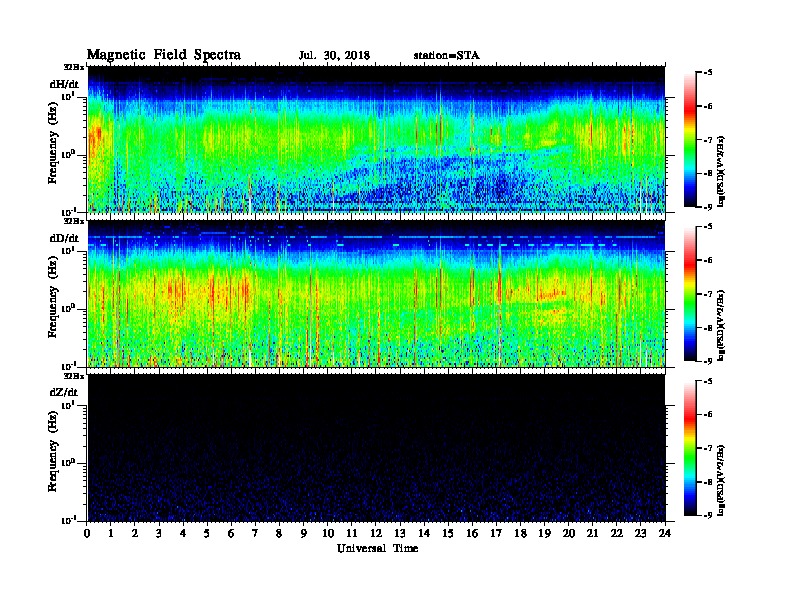This screenshot has width=792, height=612.
Task: Click the 'Magnetic Field Spectra' title text
Action: [164, 55]
